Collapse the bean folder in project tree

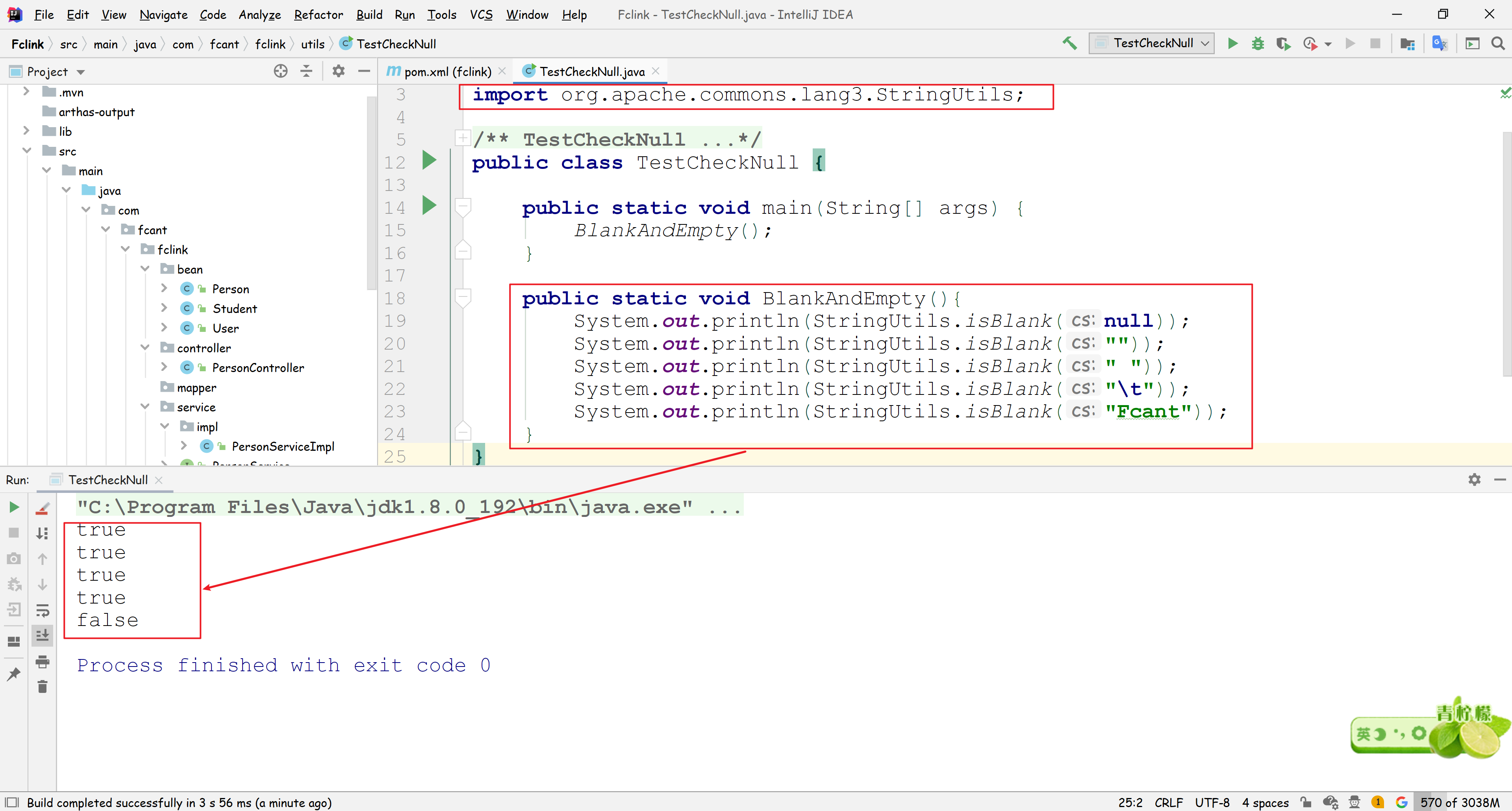[145, 269]
